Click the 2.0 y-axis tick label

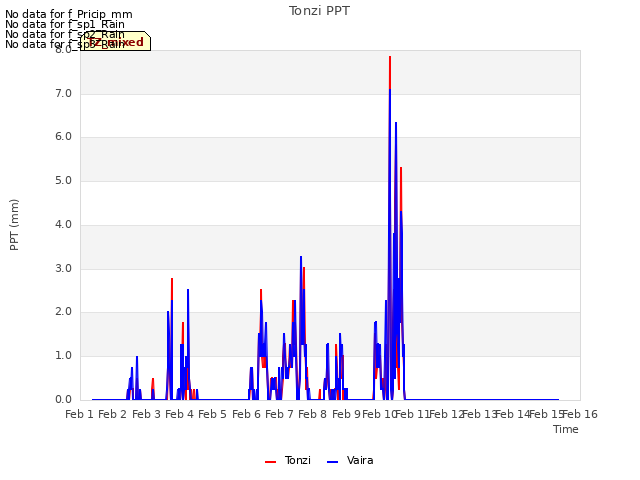[63, 312]
